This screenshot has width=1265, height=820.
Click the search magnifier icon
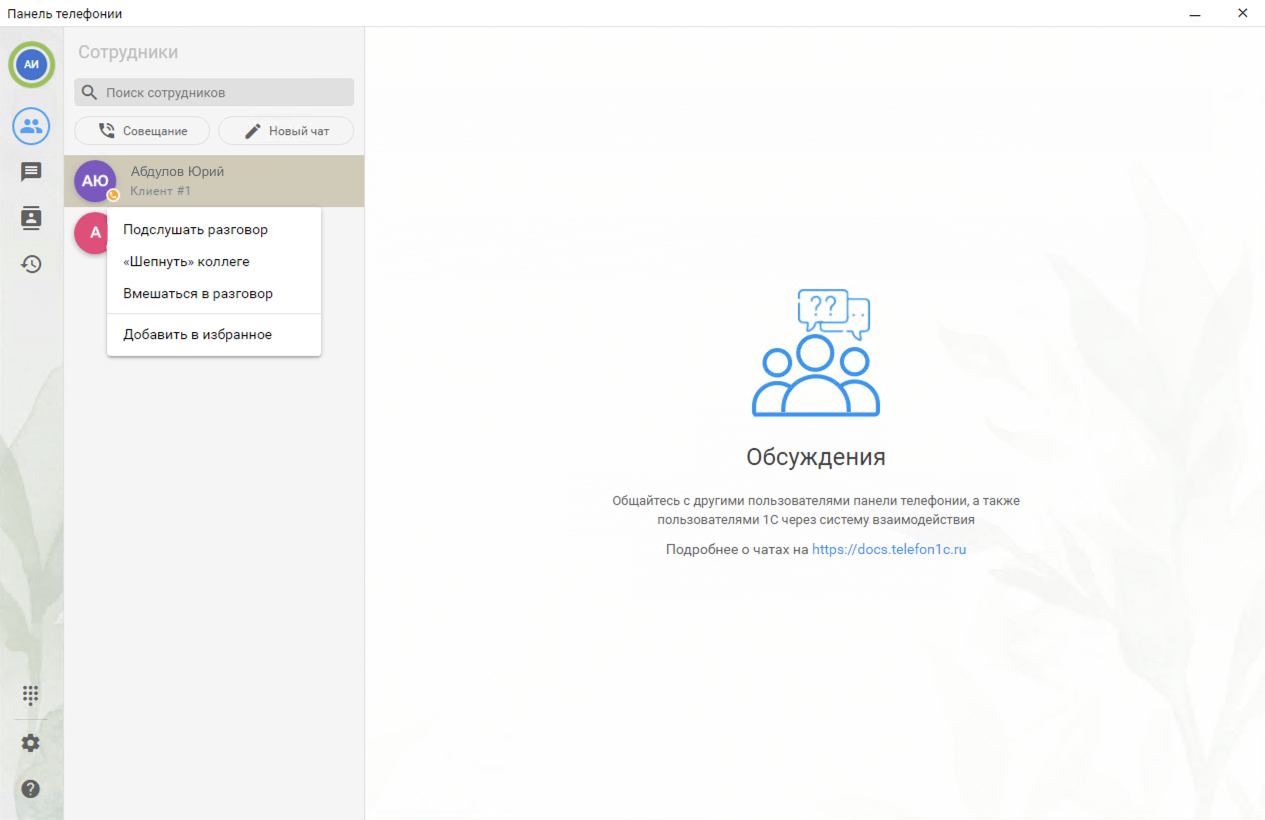pyautogui.click(x=90, y=93)
